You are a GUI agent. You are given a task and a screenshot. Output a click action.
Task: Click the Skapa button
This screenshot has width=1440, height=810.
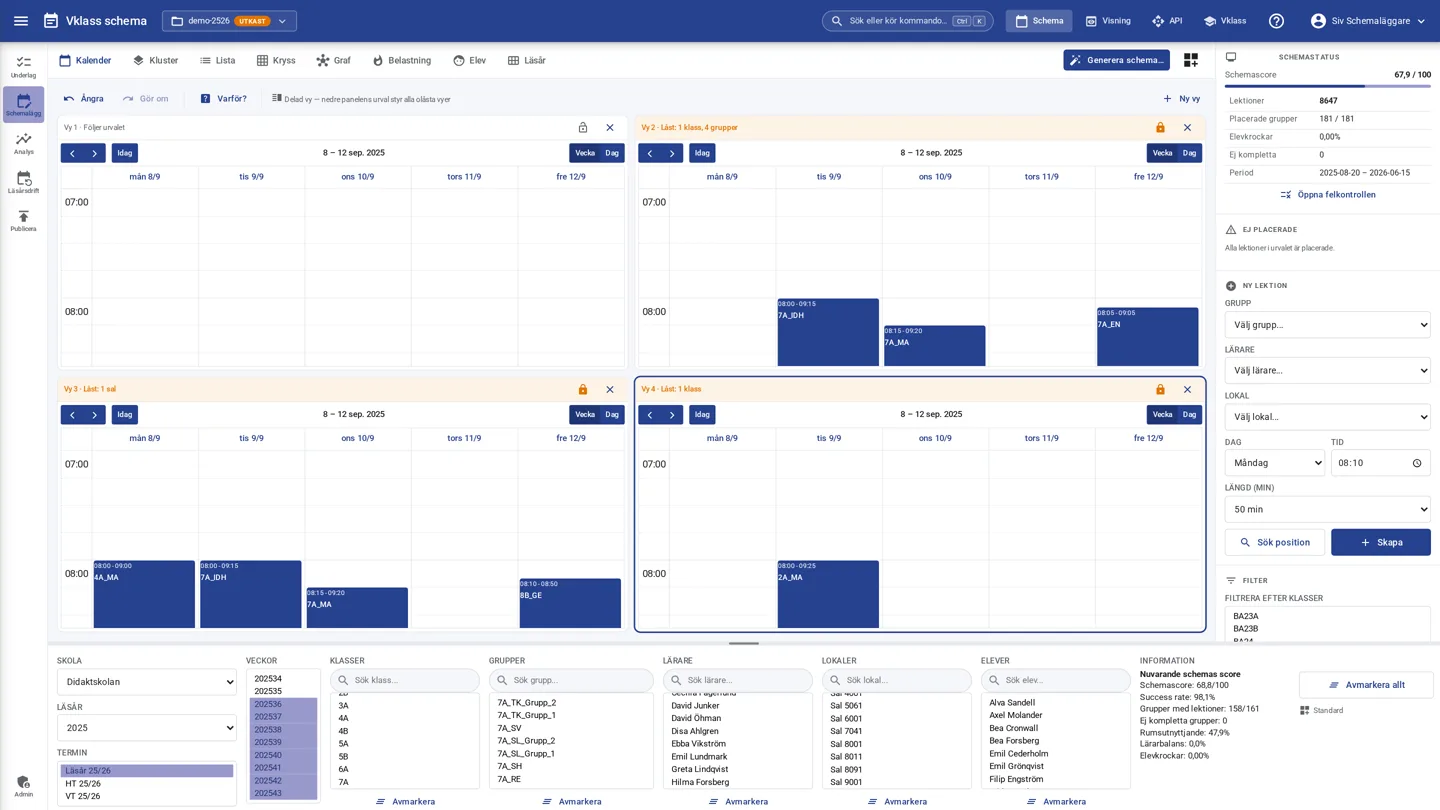(x=1380, y=542)
